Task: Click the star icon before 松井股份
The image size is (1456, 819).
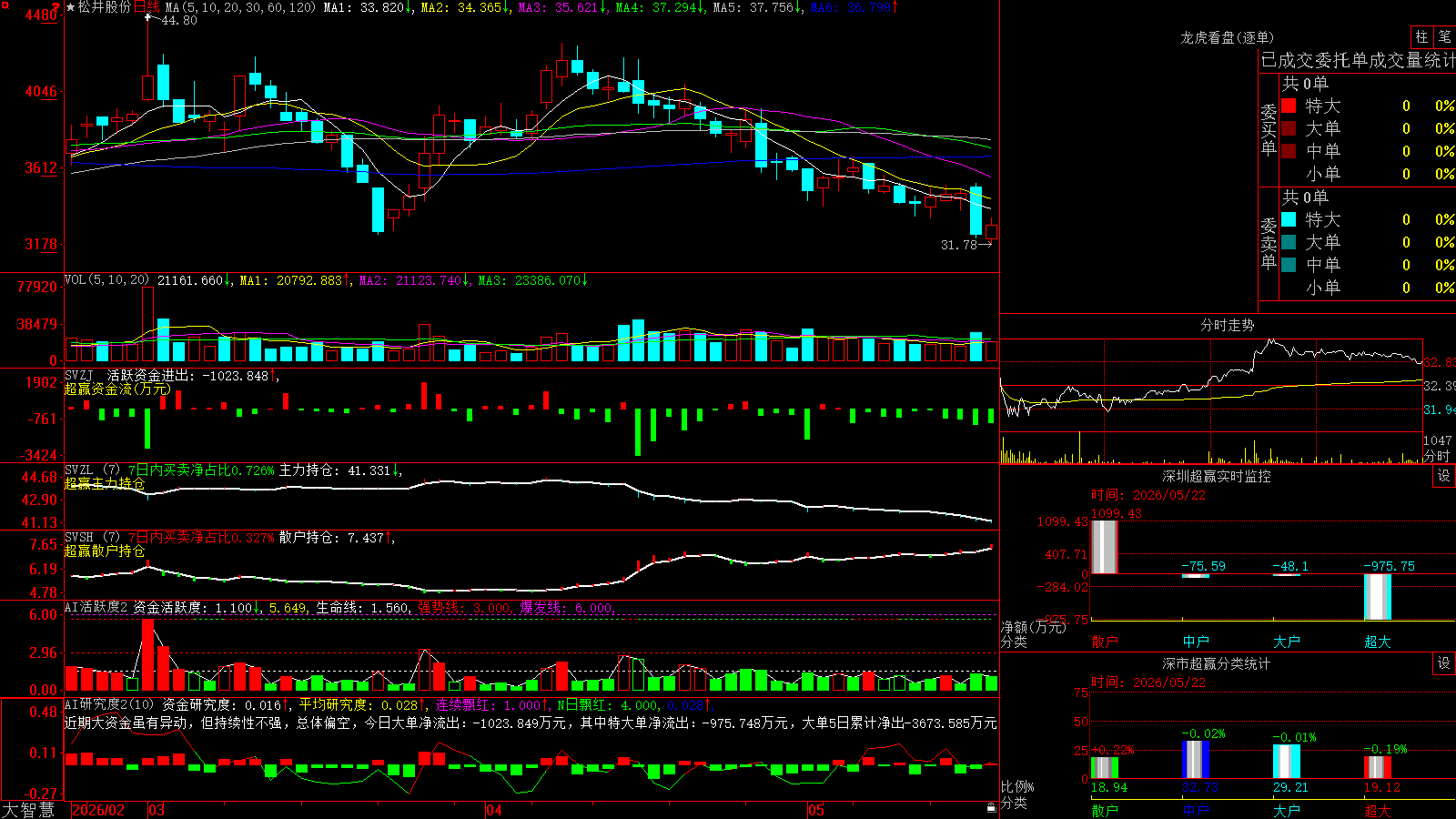Action: click(71, 7)
